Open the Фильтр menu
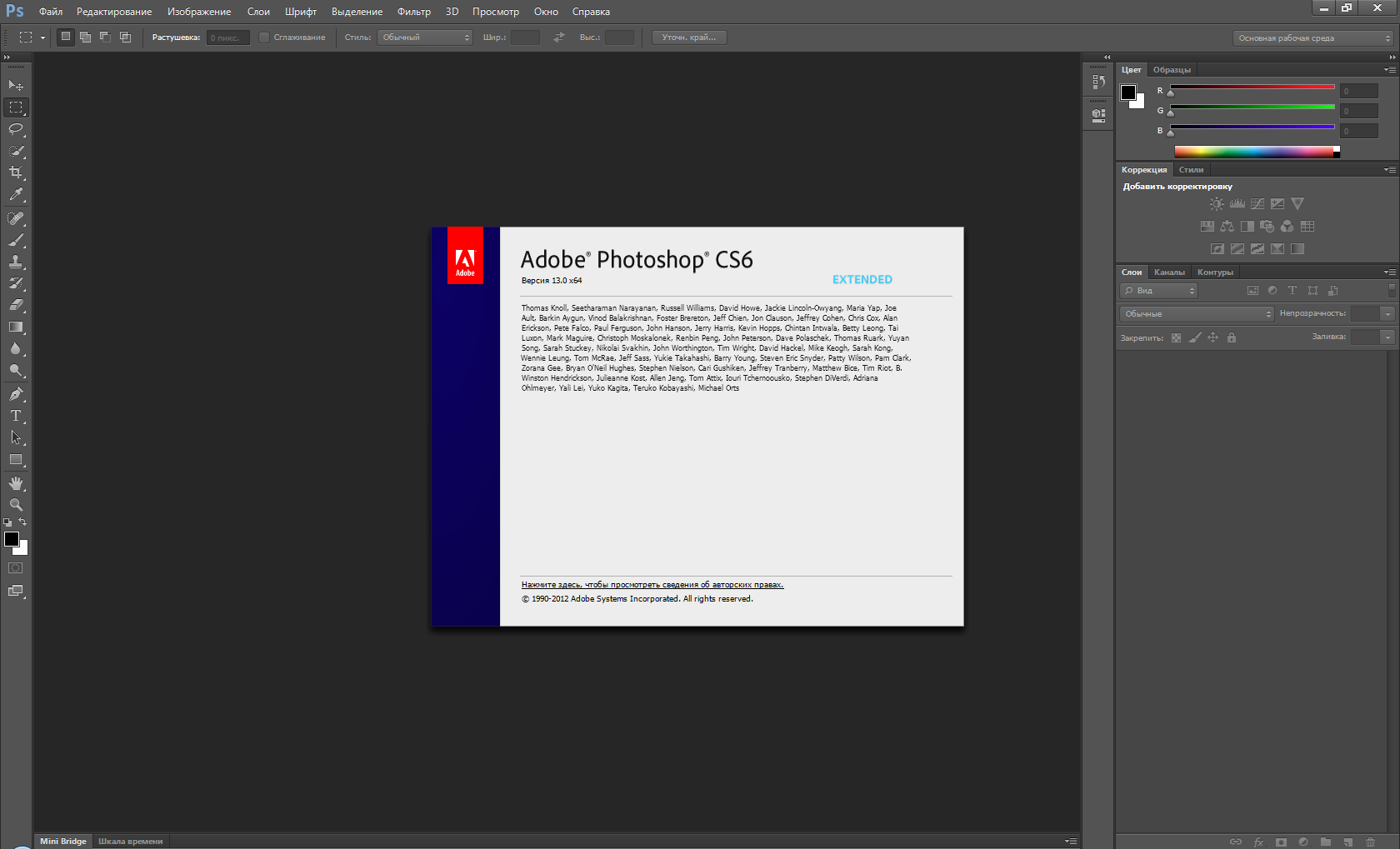1400x849 pixels. (413, 12)
